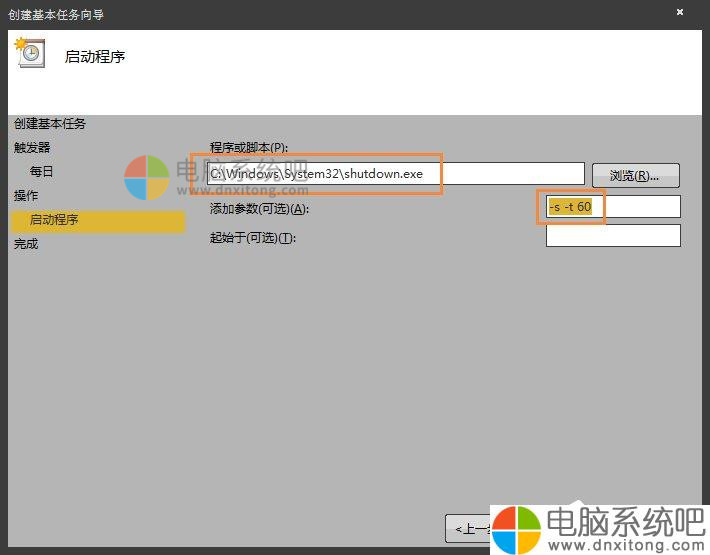Close the Create Basic Task wizard window

coord(680,13)
